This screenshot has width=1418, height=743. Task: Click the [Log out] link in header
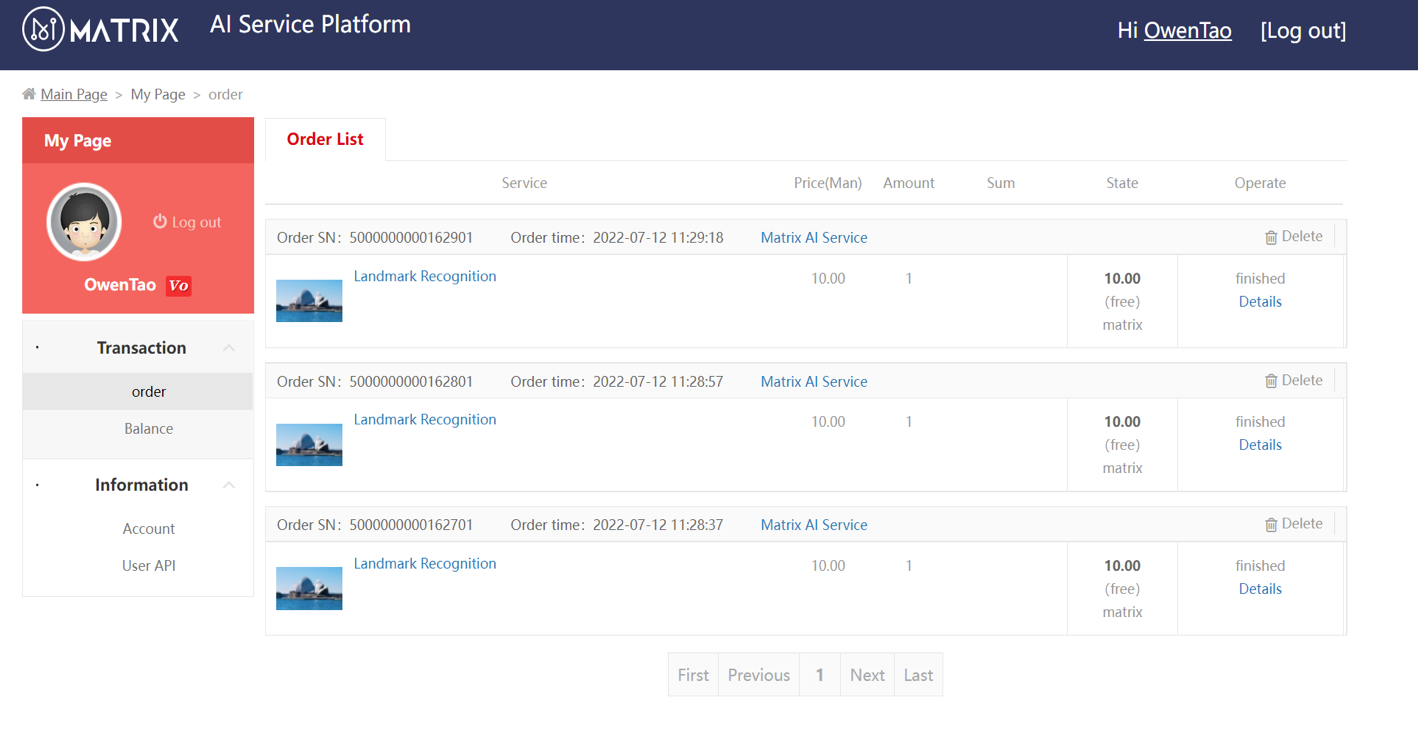(1302, 31)
